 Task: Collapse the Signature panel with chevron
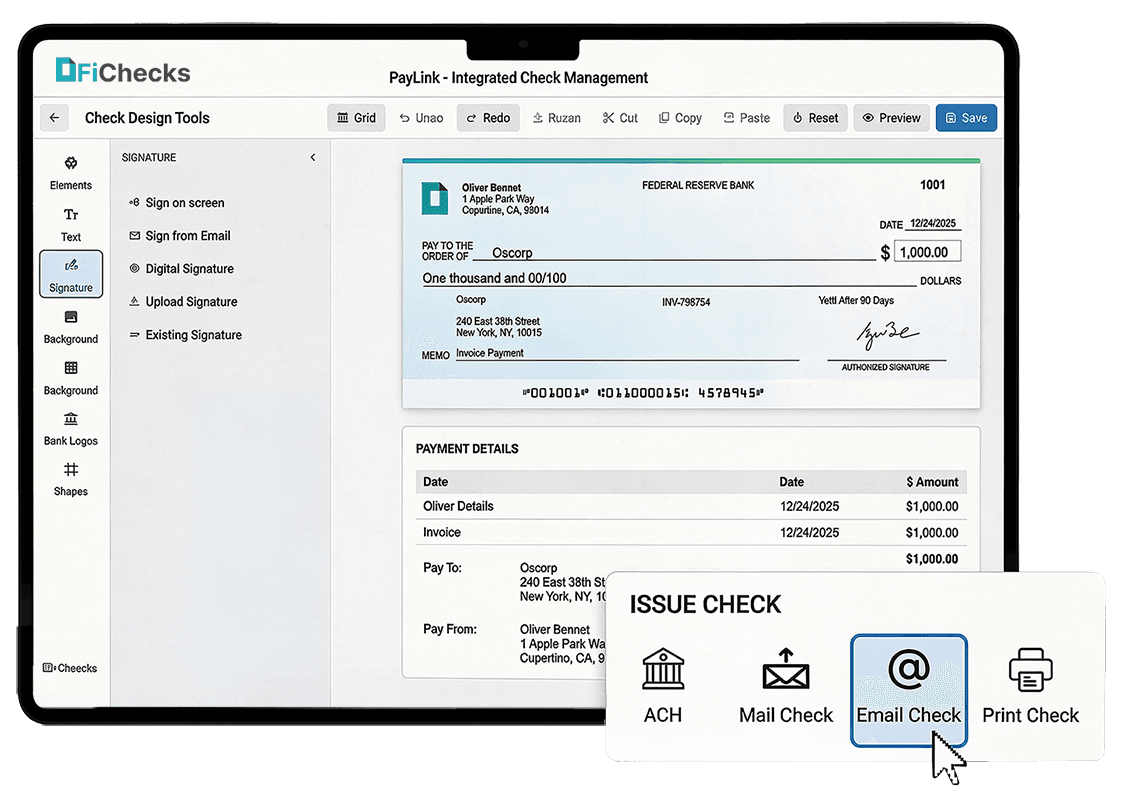point(313,157)
